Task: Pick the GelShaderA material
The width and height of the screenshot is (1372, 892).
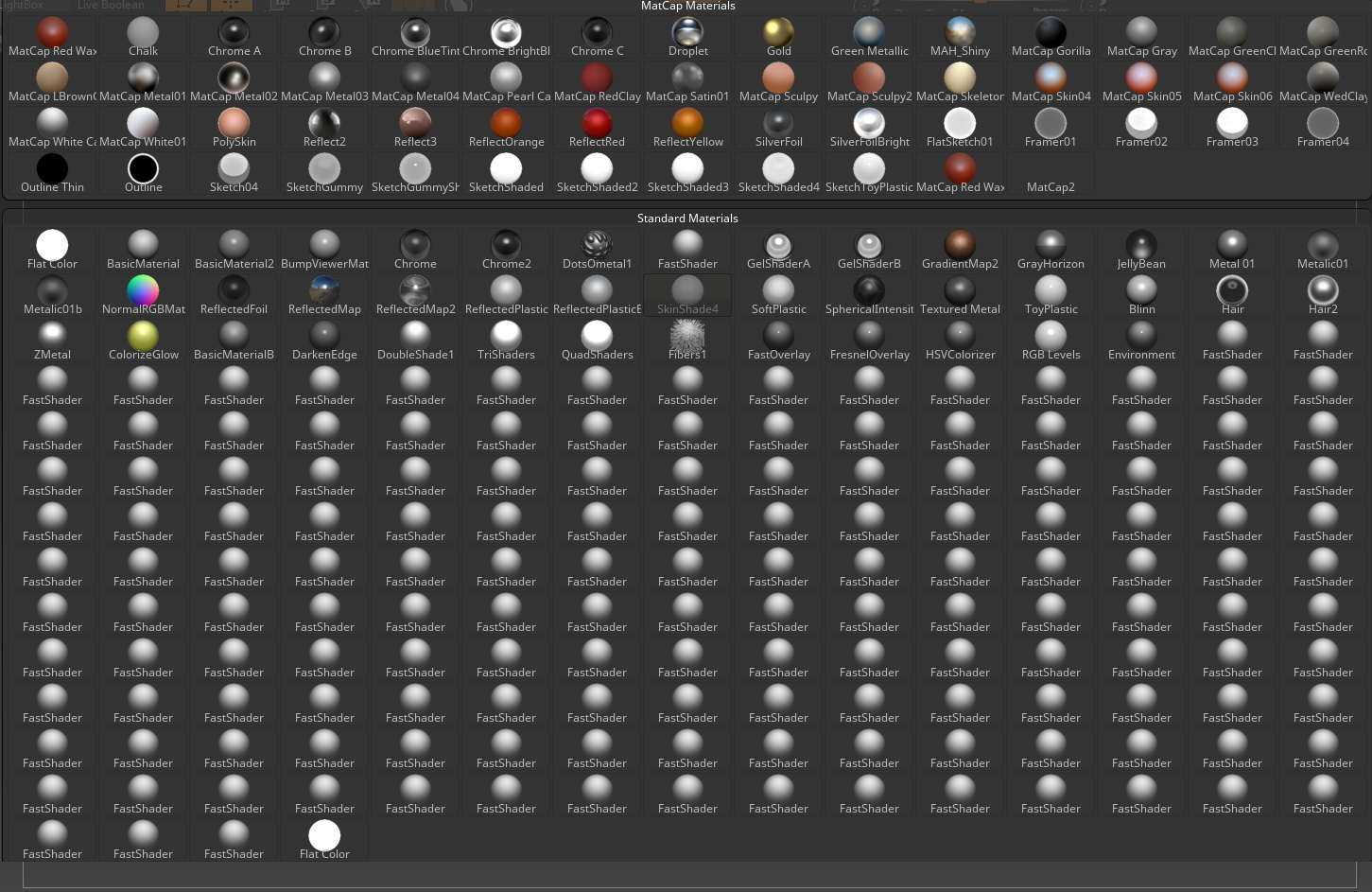Action: coord(778,250)
